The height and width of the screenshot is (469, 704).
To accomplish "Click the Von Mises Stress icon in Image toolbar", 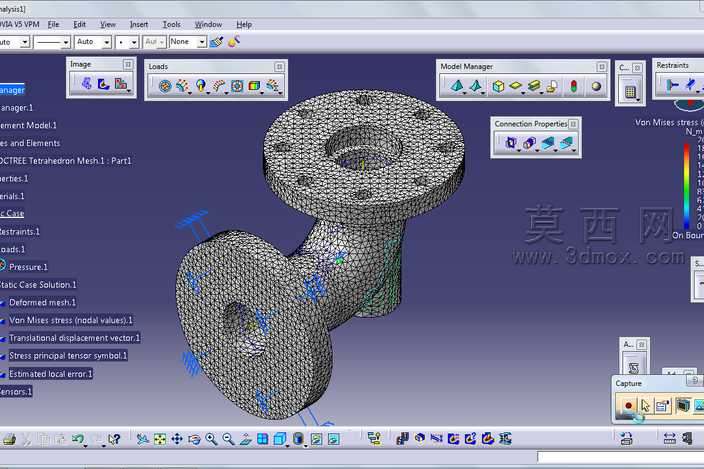I will click(x=103, y=84).
